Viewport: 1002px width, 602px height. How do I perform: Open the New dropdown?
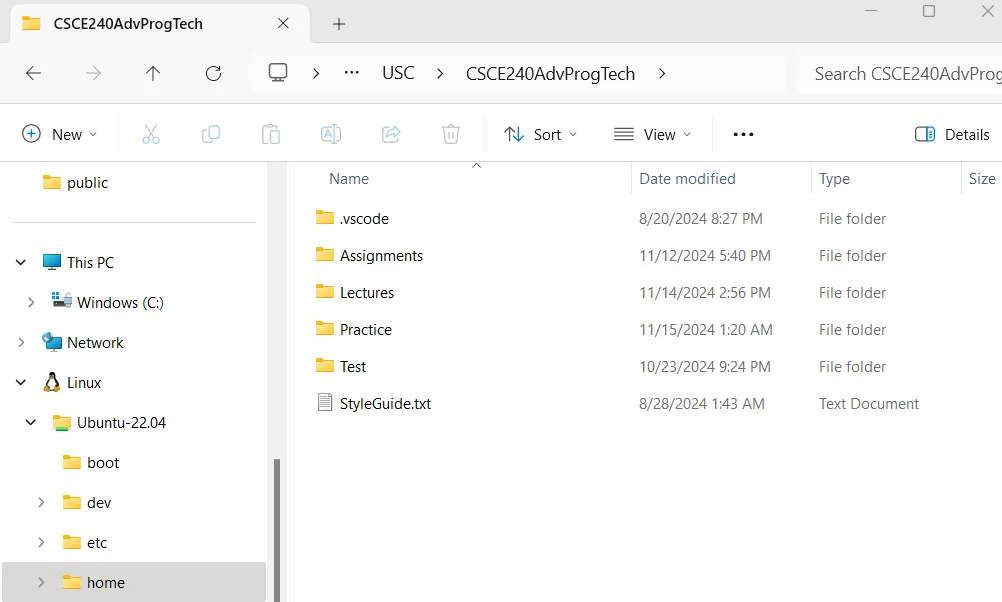pos(60,133)
